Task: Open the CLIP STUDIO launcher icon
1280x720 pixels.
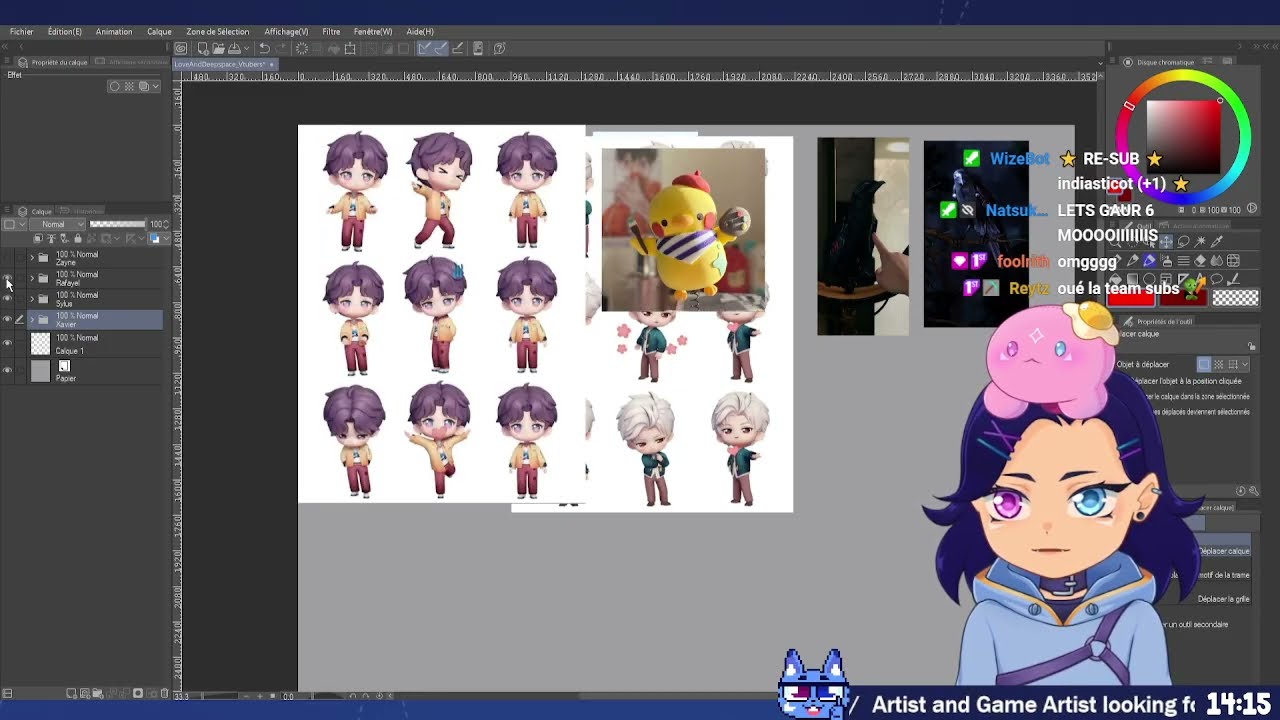Action: 181,48
